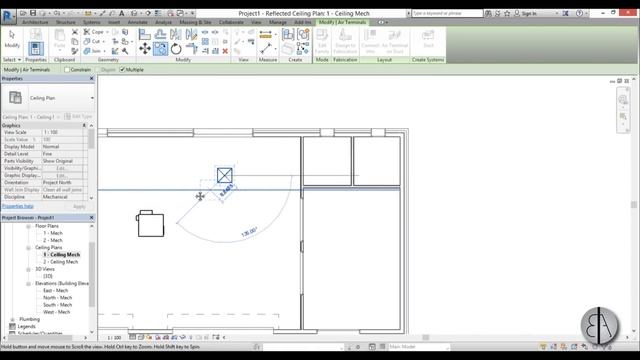This screenshot has height=360, width=640.
Task: Open the Ceiling Plan type selector dropdown
Action: 92,98
